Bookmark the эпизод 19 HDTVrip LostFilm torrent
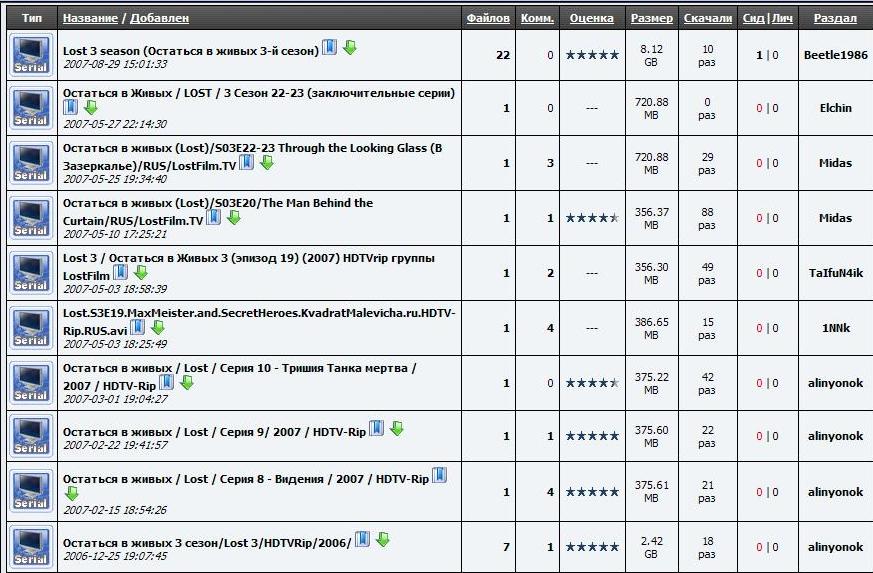 (x=121, y=272)
